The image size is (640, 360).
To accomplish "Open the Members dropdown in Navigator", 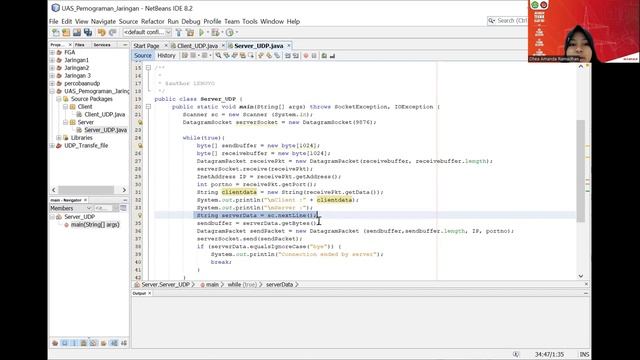I will click(71, 208).
